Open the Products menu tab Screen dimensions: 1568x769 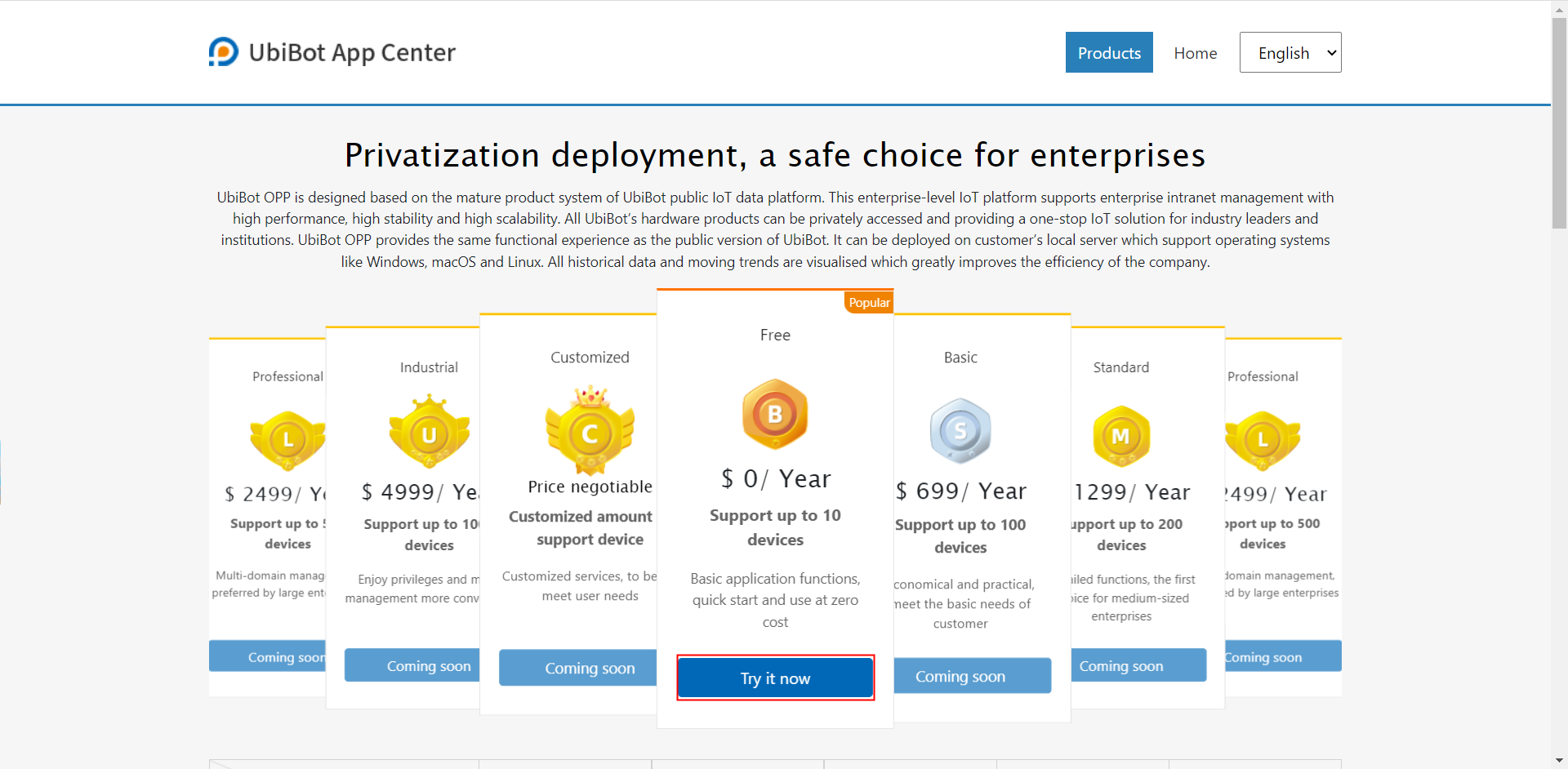click(1108, 53)
